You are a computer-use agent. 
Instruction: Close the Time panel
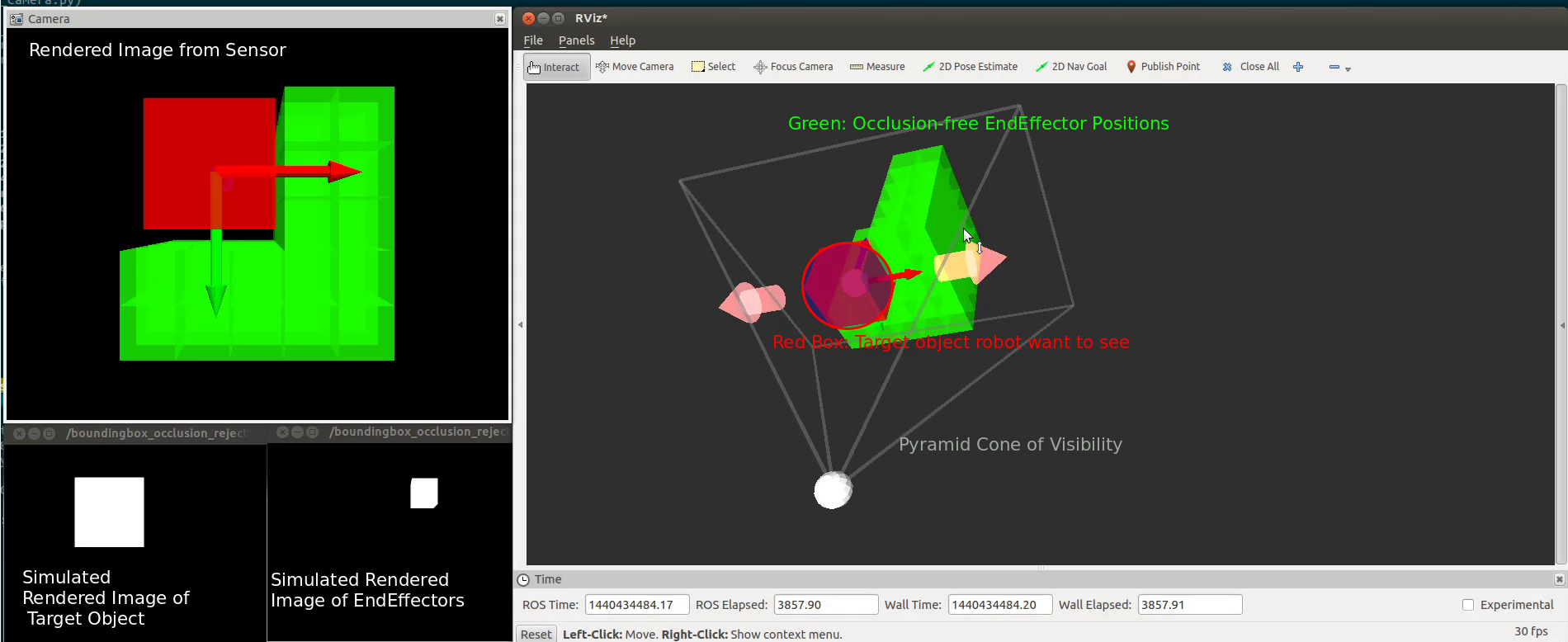click(x=1559, y=579)
